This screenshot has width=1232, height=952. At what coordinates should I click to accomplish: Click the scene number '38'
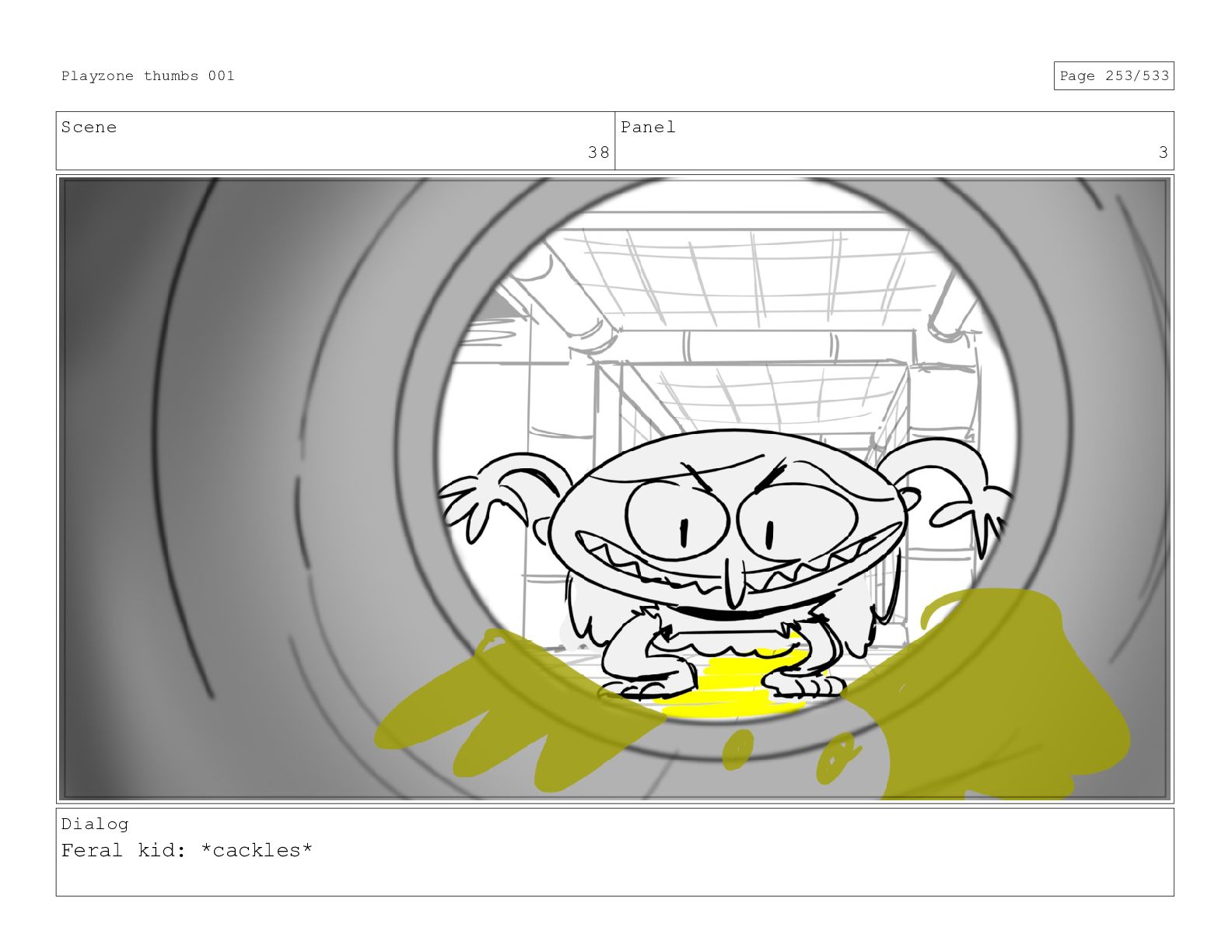coord(598,152)
